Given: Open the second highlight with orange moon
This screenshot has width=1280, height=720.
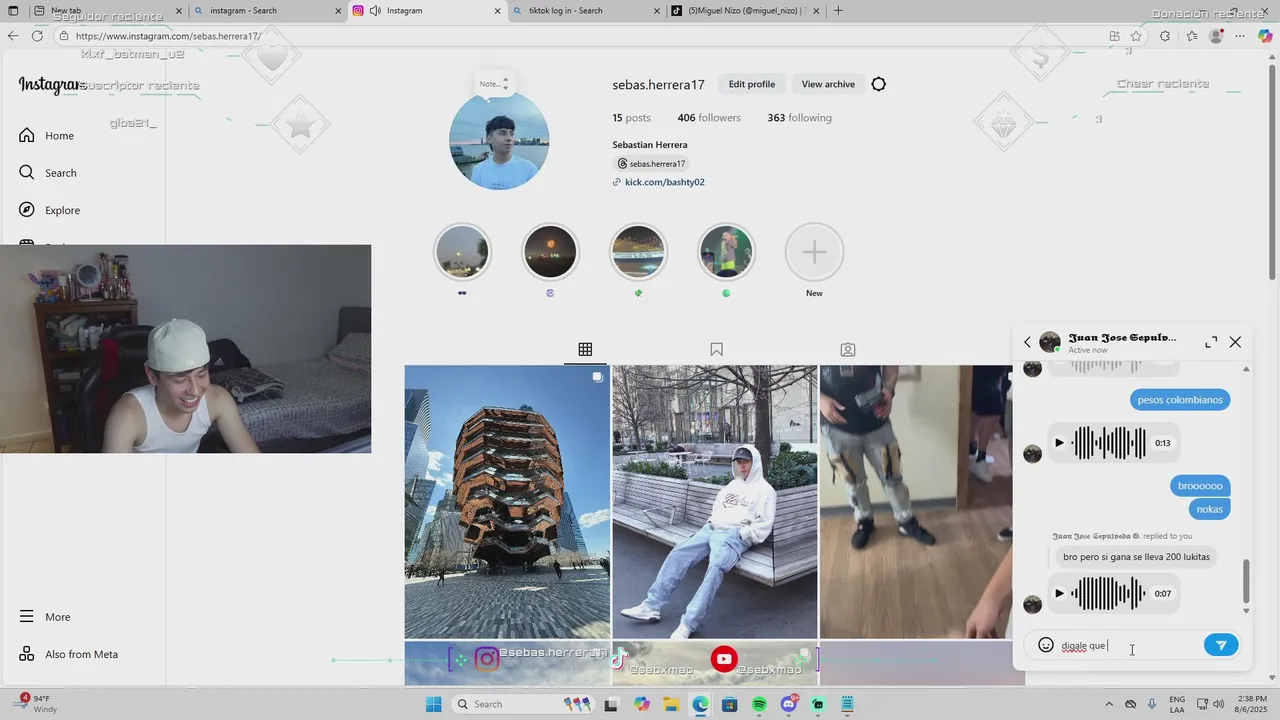Looking at the screenshot, I should pyautogui.click(x=550, y=252).
